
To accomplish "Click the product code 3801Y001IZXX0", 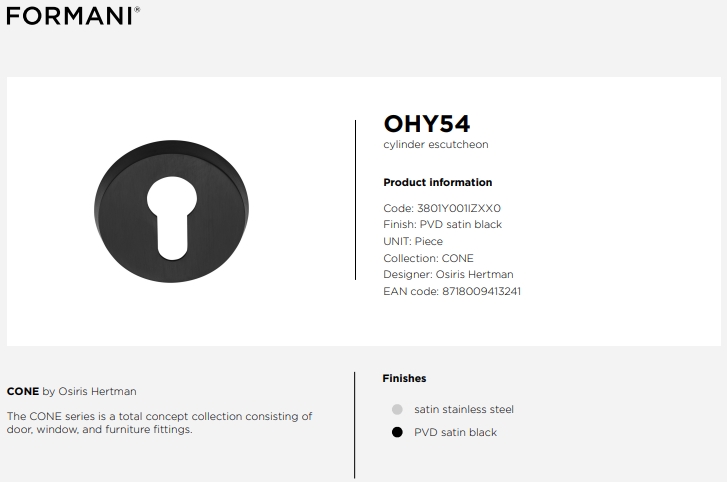I will click(x=459, y=208).
